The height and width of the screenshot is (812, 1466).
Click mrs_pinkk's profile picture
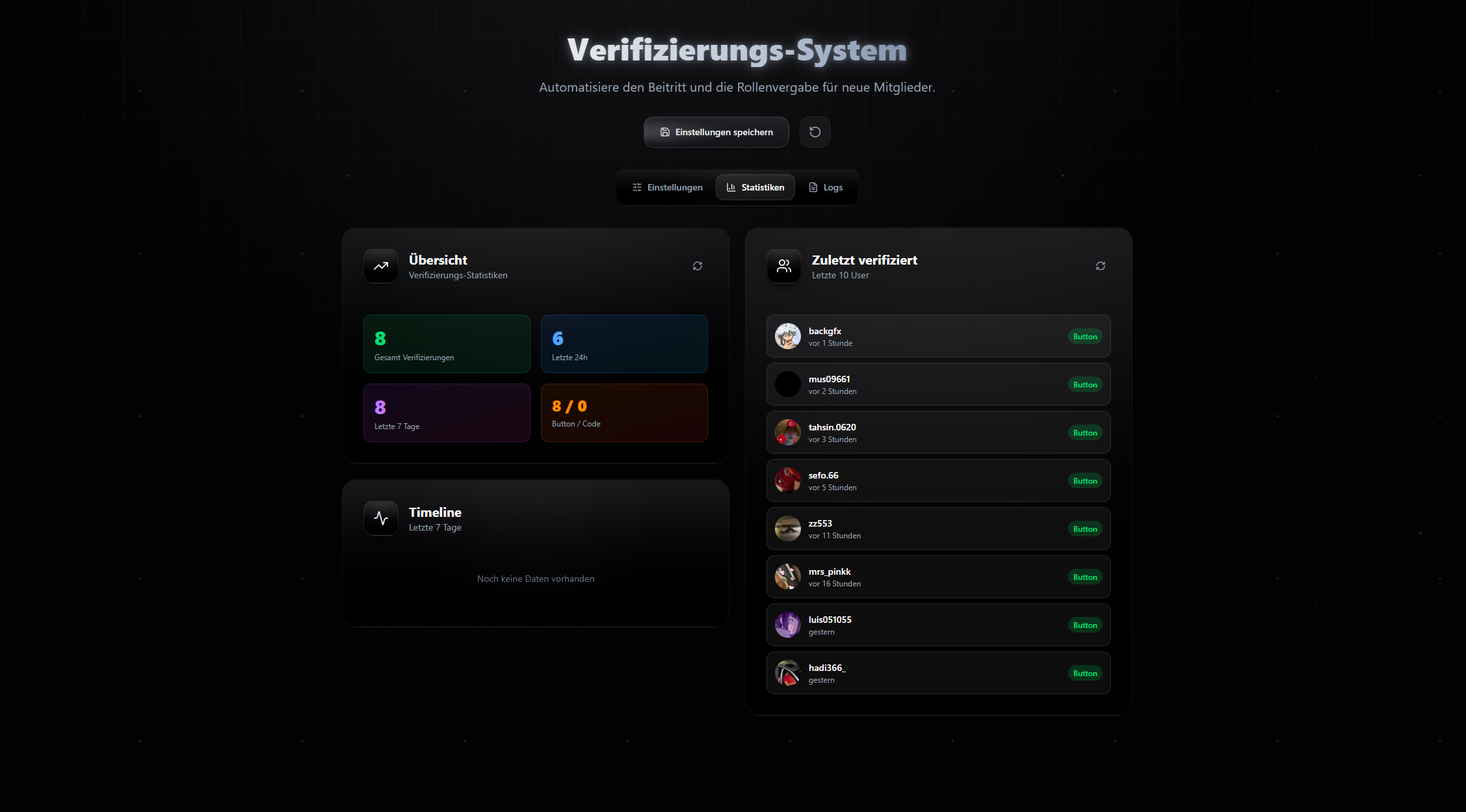coord(787,577)
